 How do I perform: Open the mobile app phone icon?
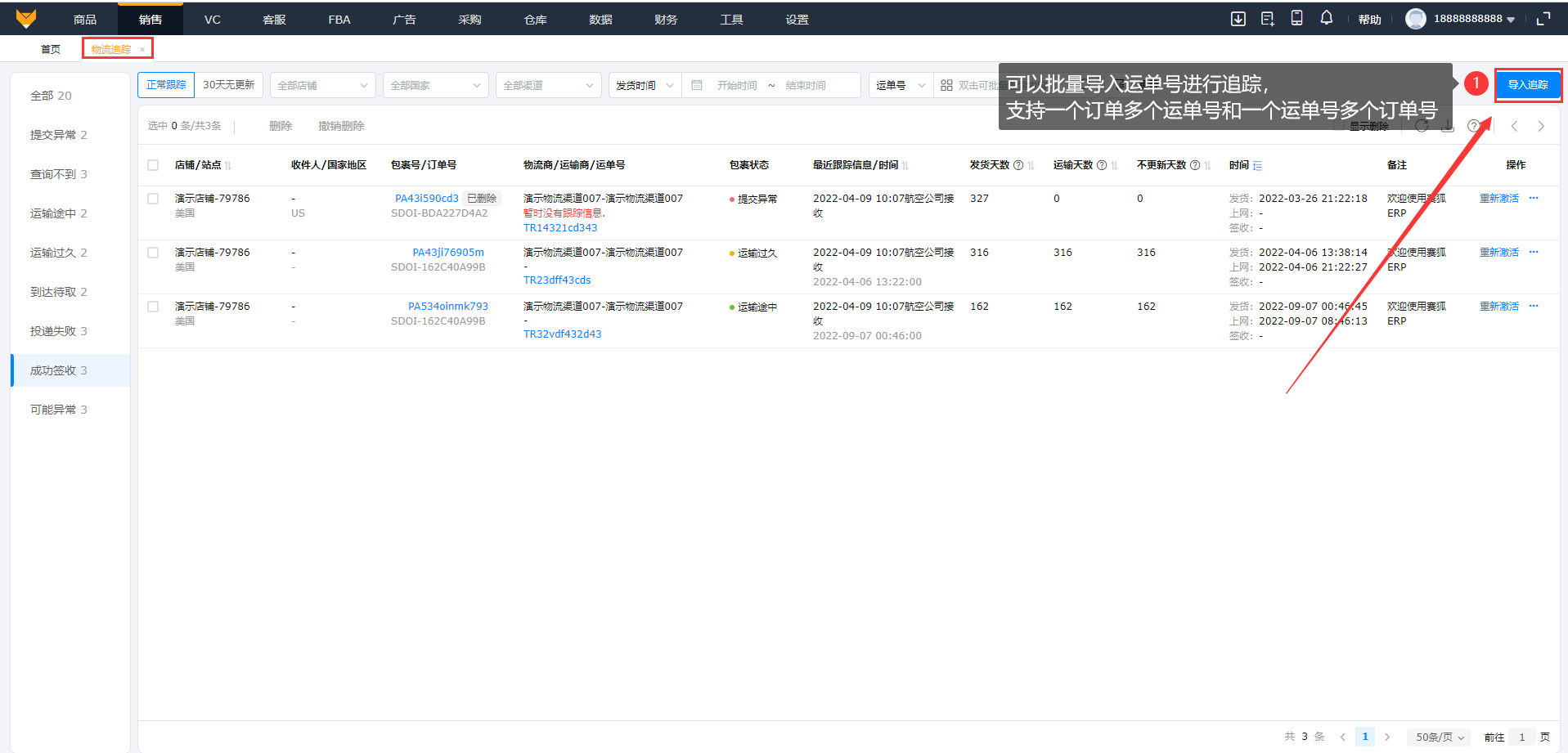tap(1296, 18)
